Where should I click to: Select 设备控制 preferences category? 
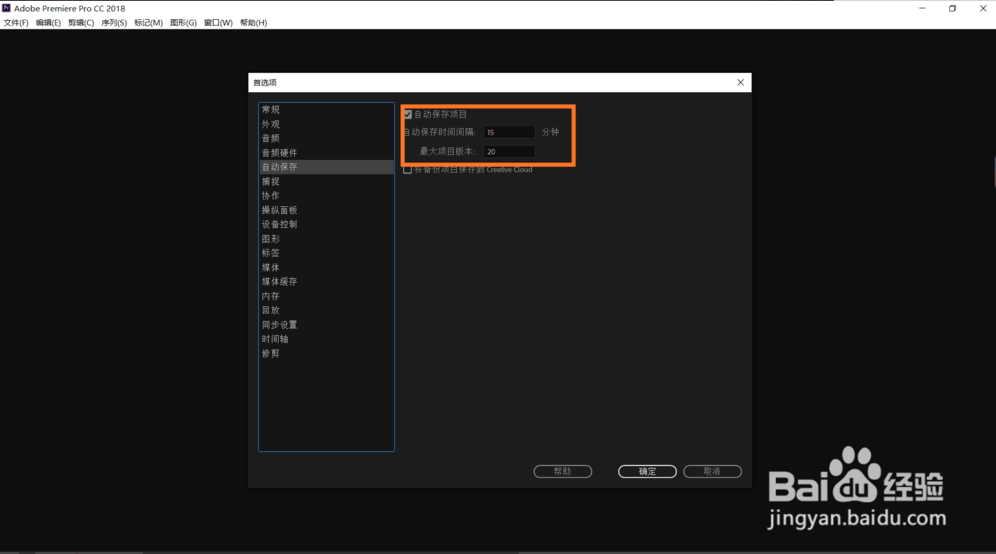tap(326, 224)
